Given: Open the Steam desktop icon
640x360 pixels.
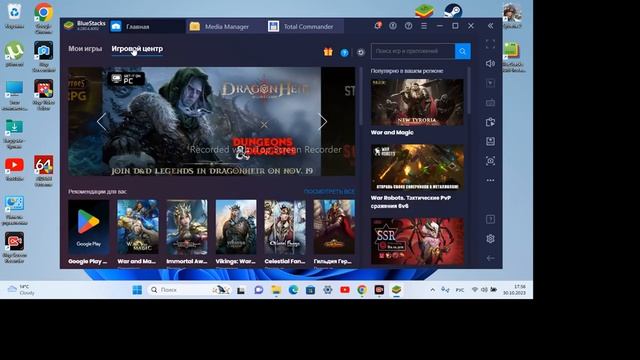Looking at the screenshot, I should tap(452, 11).
